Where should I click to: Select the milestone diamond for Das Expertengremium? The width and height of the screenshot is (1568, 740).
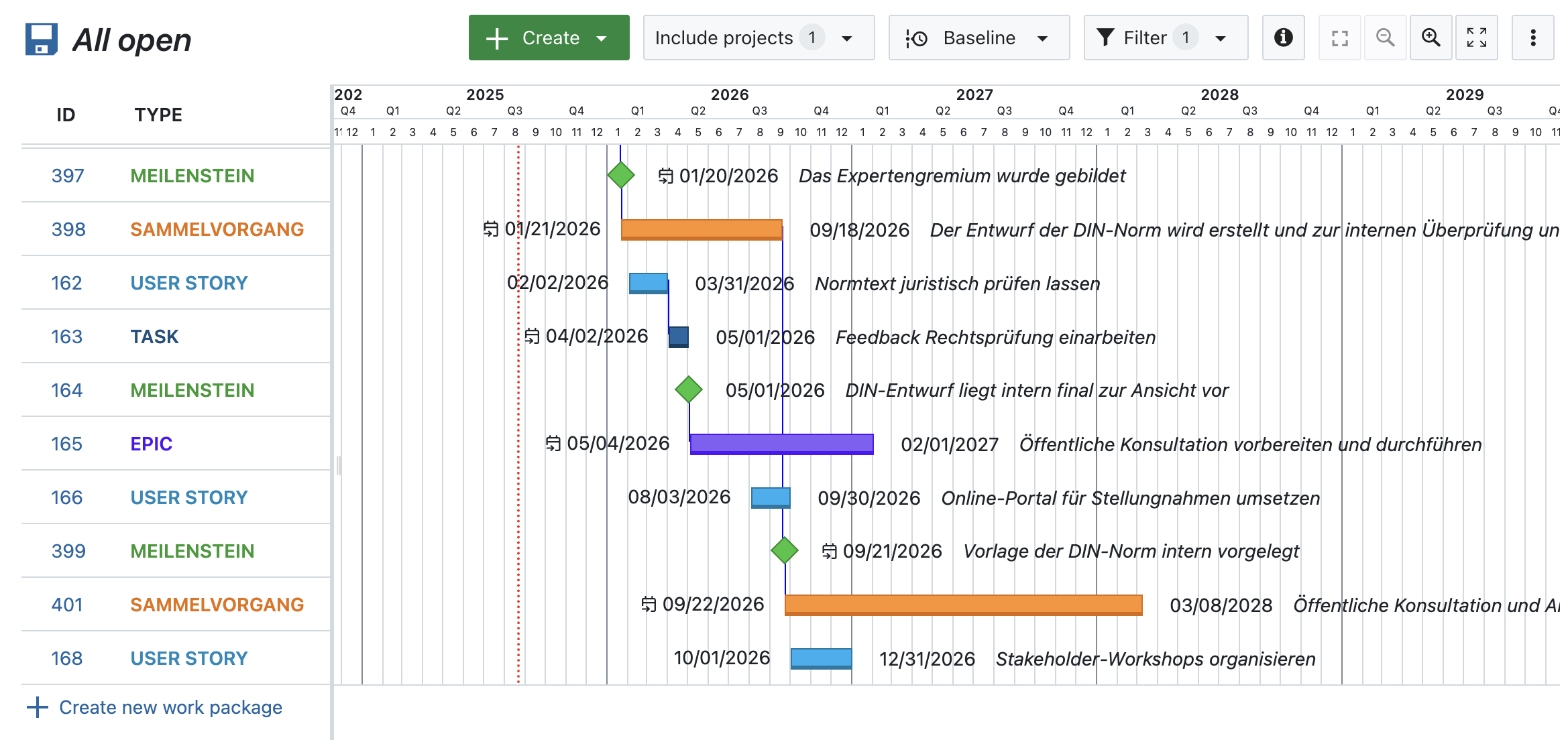(620, 175)
